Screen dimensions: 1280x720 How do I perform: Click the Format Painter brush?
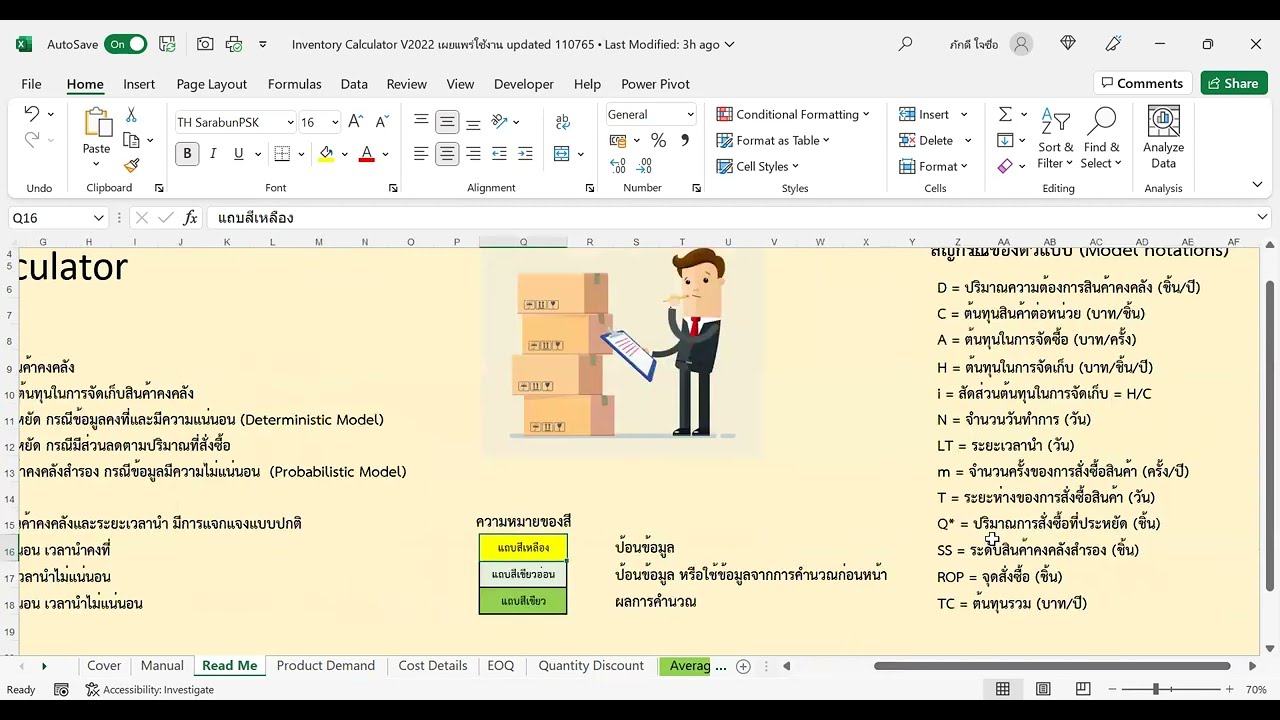click(131, 165)
